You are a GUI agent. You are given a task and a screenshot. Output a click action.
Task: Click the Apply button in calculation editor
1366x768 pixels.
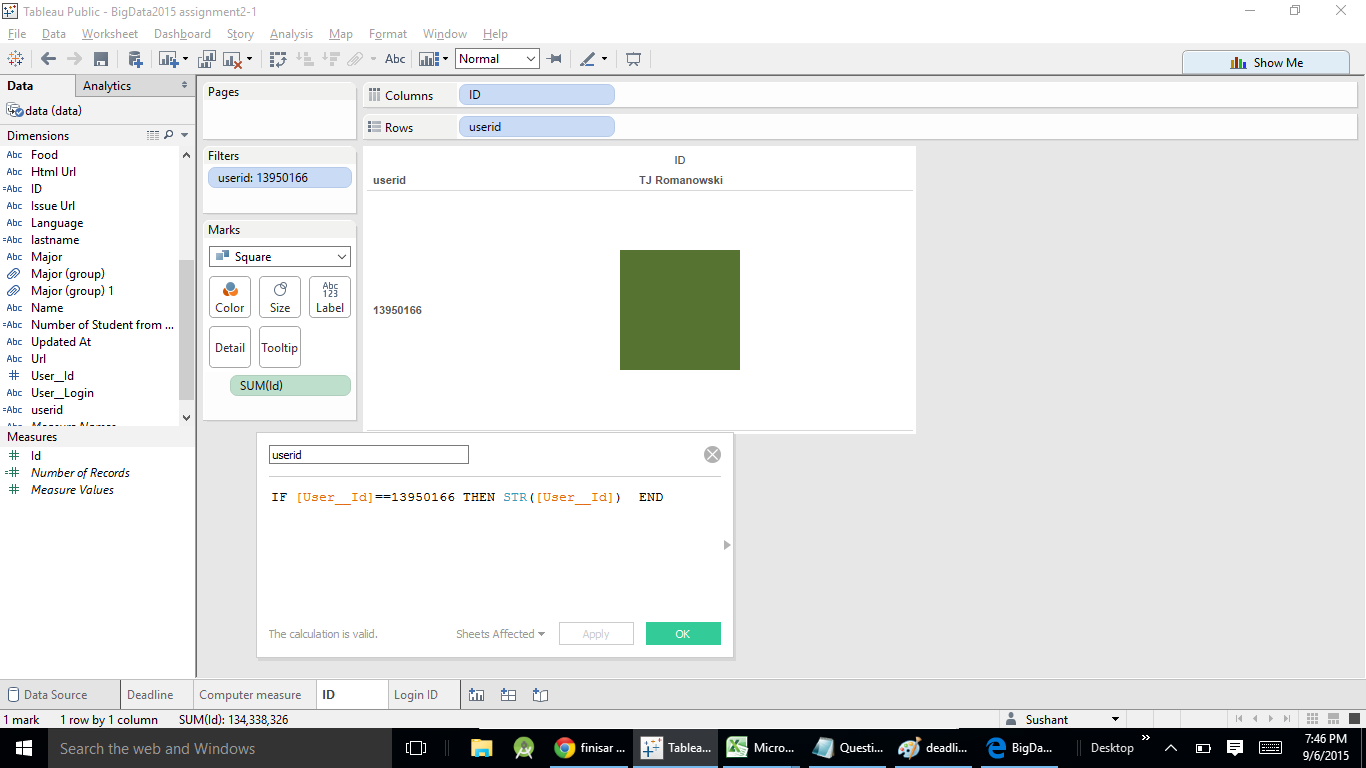tap(596, 634)
